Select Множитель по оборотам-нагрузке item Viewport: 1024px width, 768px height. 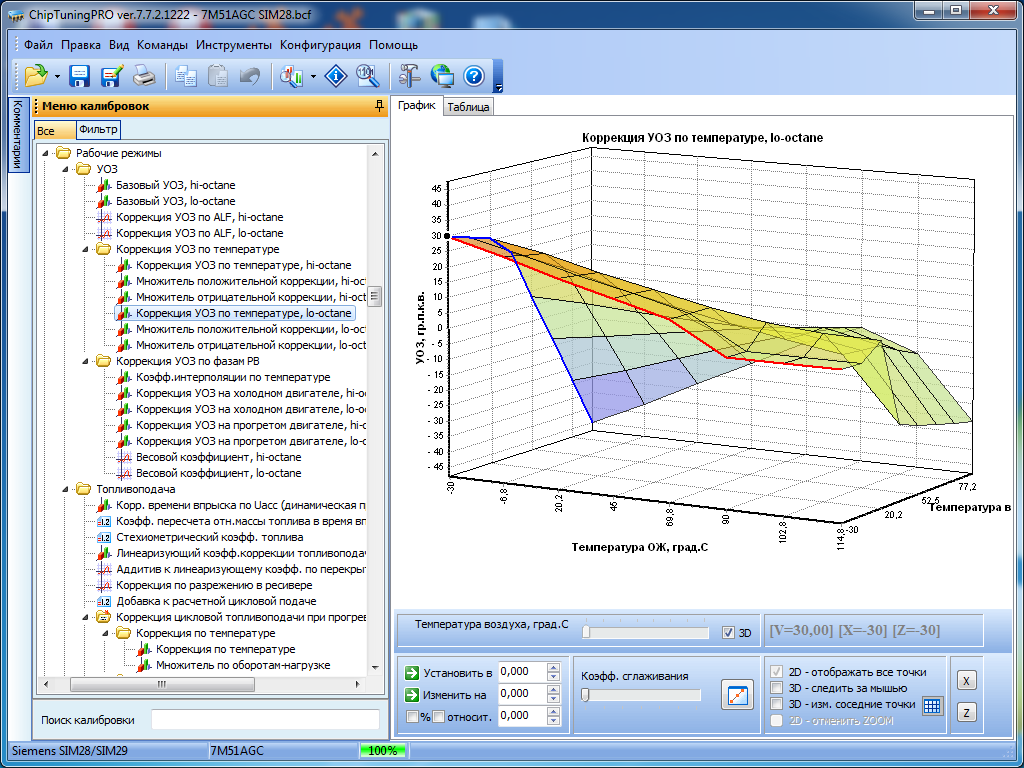tap(243, 665)
